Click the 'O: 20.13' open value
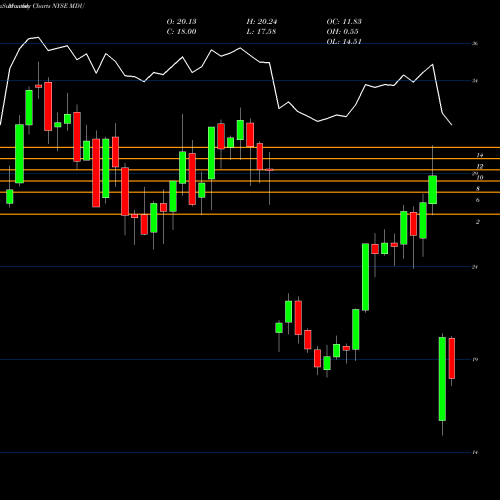Viewport: 500px width, 500px height. (x=181, y=22)
